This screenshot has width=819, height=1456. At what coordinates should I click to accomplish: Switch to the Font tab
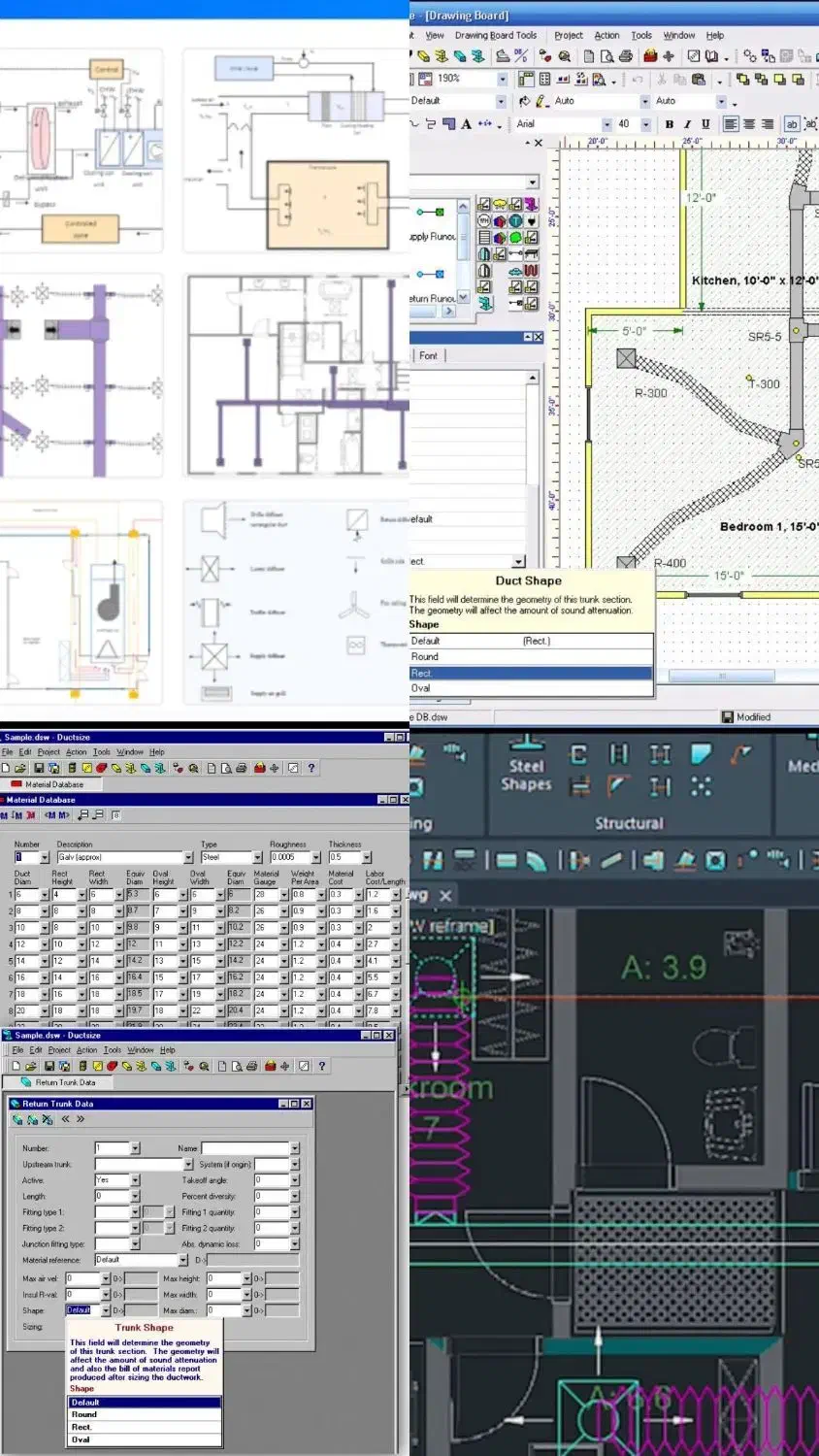tap(428, 356)
